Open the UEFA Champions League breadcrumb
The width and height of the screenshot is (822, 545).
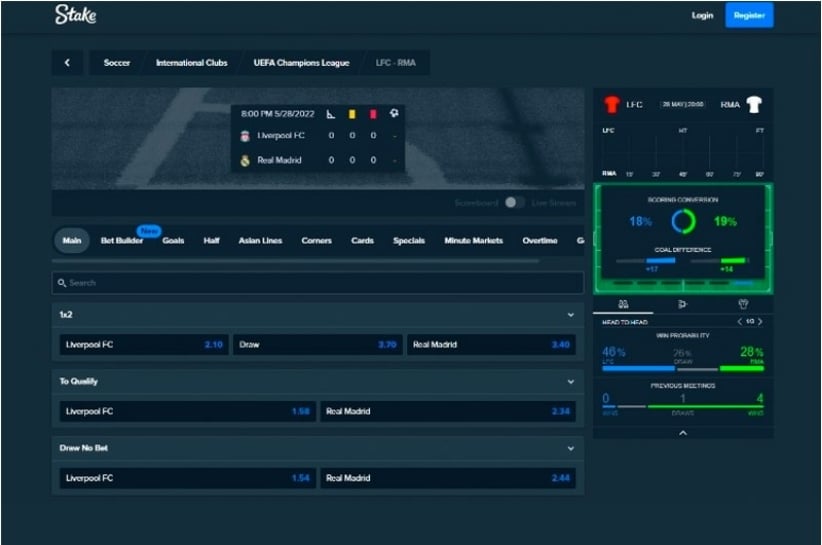pyautogui.click(x=301, y=62)
